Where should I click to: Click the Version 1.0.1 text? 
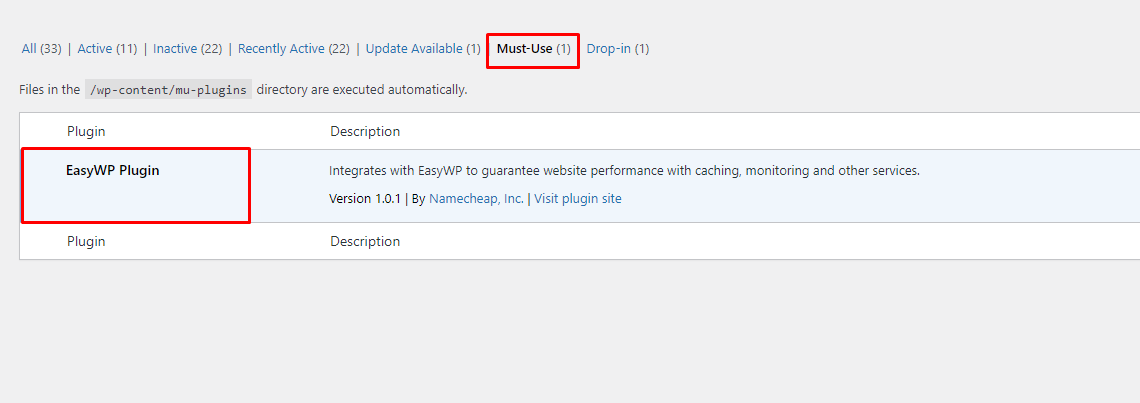coord(365,199)
